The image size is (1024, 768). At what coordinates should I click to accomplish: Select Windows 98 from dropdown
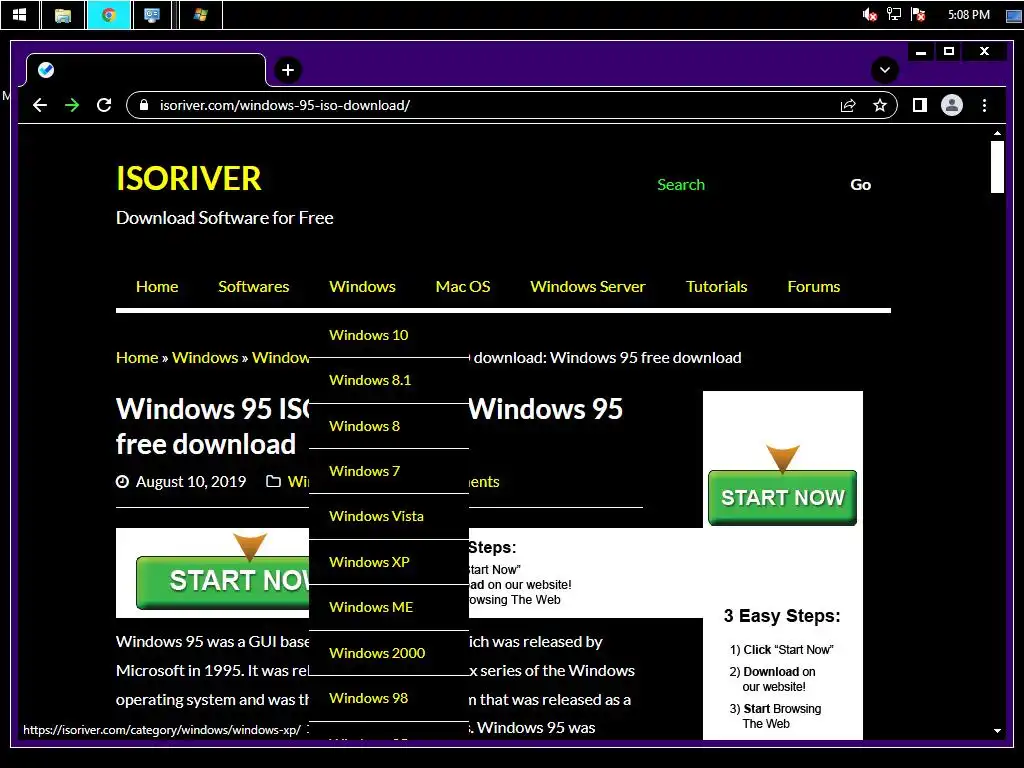tap(389, 698)
